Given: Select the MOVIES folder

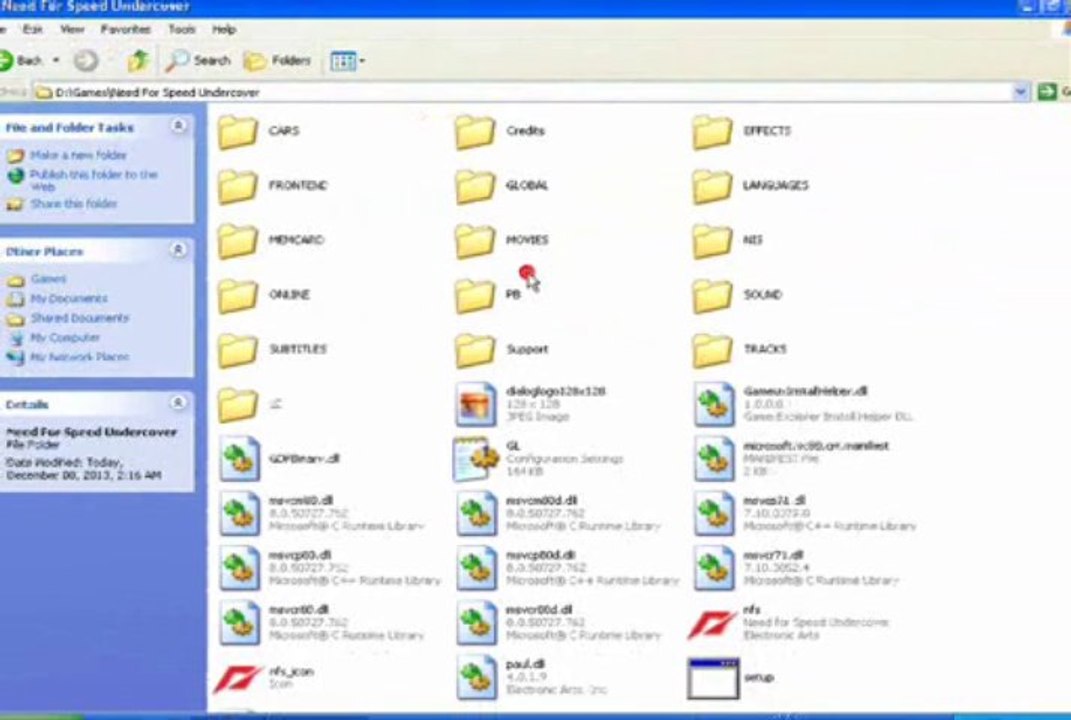Looking at the screenshot, I should 502,240.
